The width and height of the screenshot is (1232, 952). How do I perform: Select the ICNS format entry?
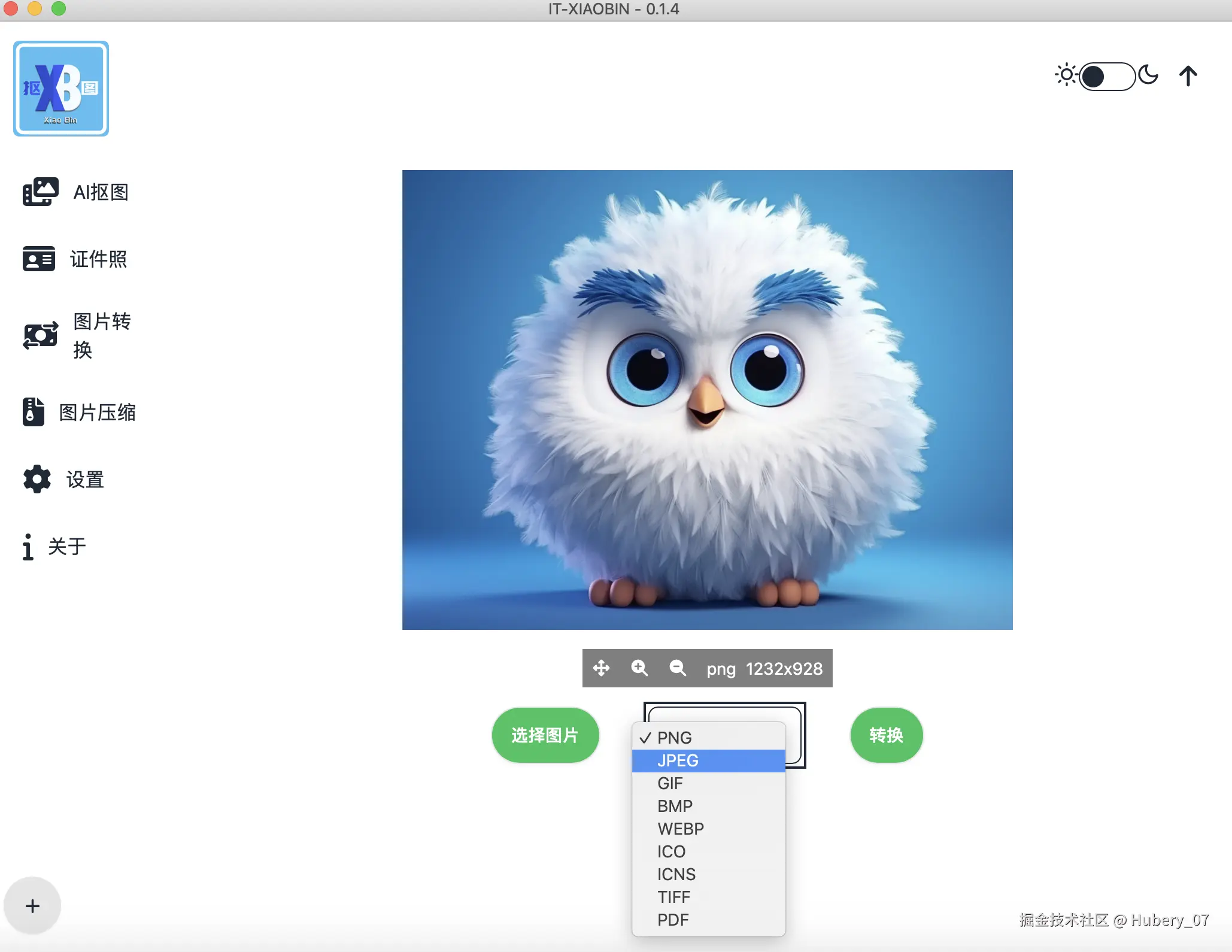click(676, 874)
